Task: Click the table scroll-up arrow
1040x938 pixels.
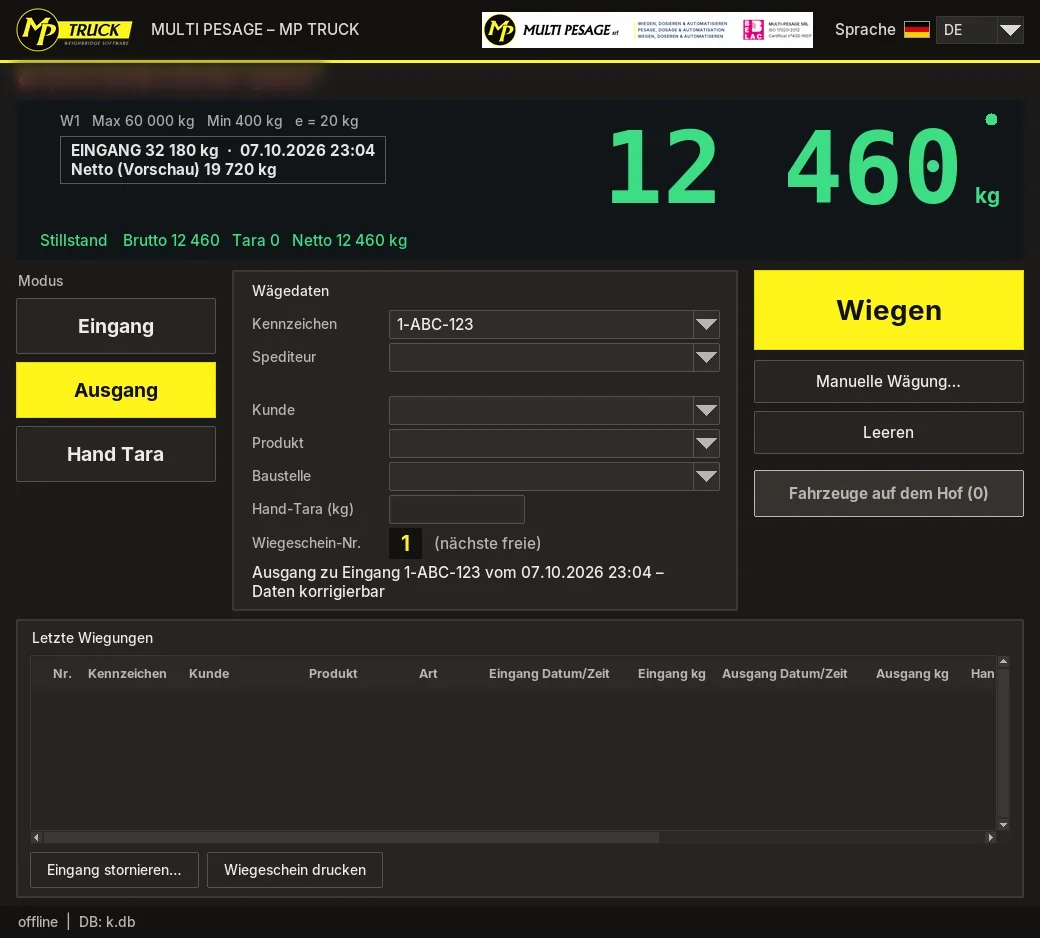Action: pyautogui.click(x=1004, y=661)
